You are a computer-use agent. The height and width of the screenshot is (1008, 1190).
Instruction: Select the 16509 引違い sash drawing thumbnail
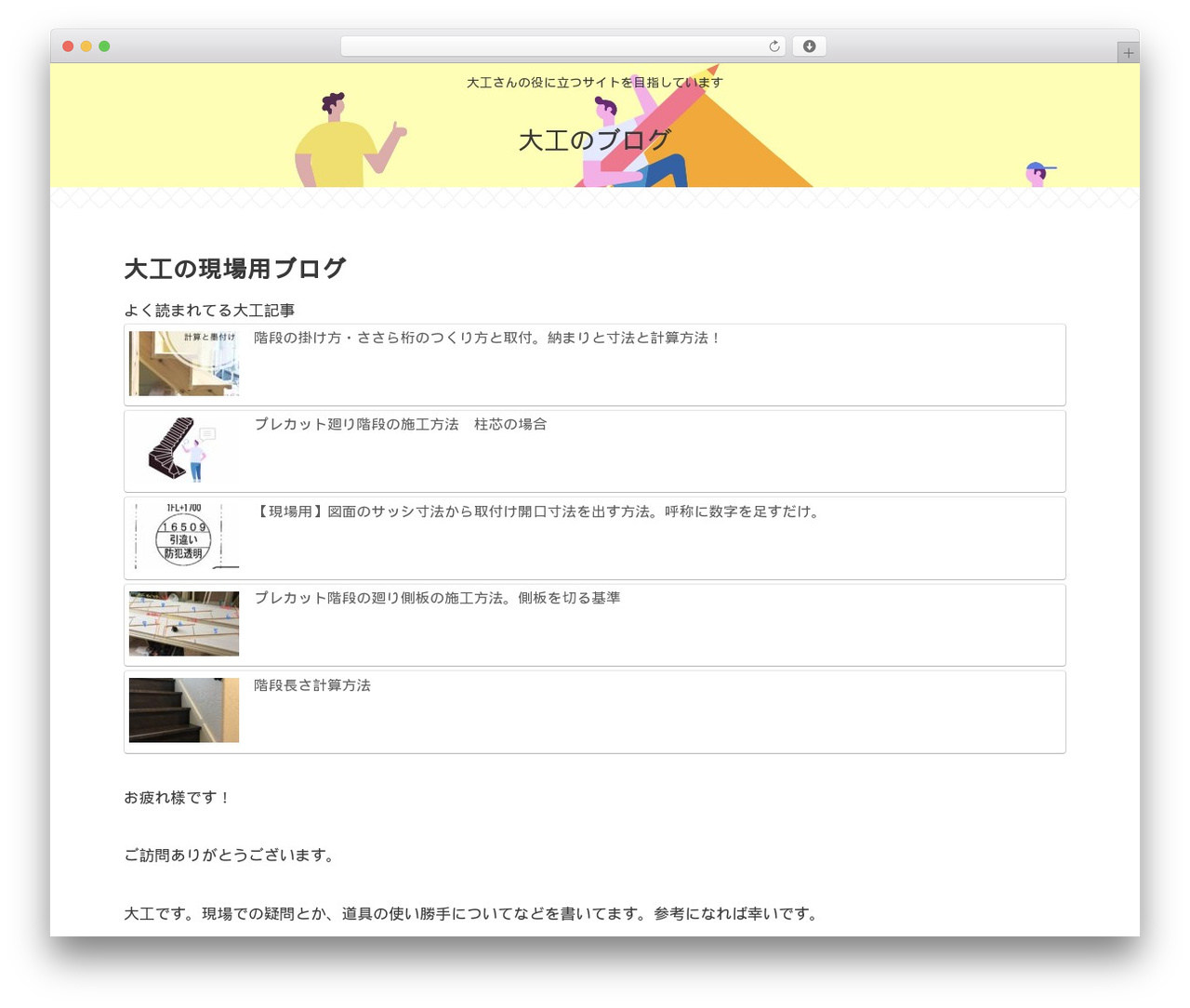(x=184, y=537)
